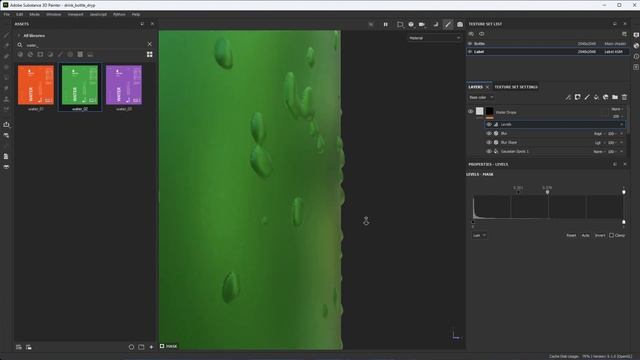Click the Add smart material icon in Layers
The height and width of the screenshot is (360, 640).
tap(605, 97)
